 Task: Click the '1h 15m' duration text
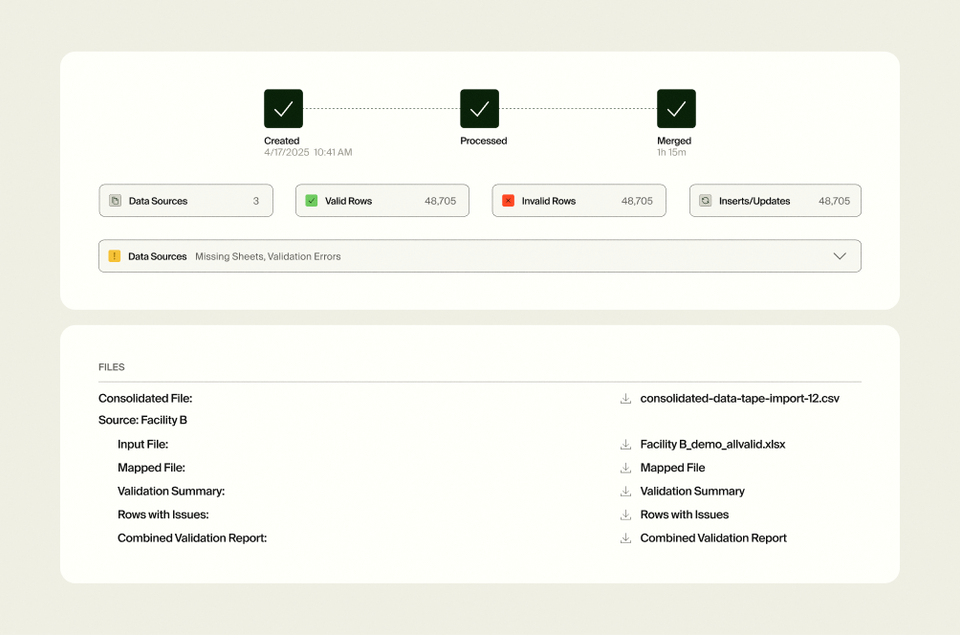pyautogui.click(x=672, y=152)
